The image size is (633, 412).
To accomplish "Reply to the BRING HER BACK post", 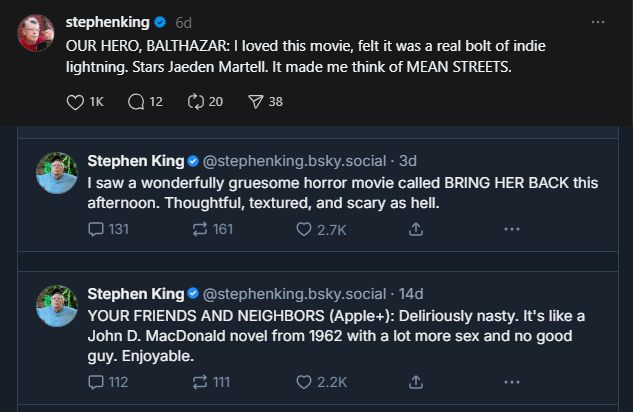I will pos(96,229).
